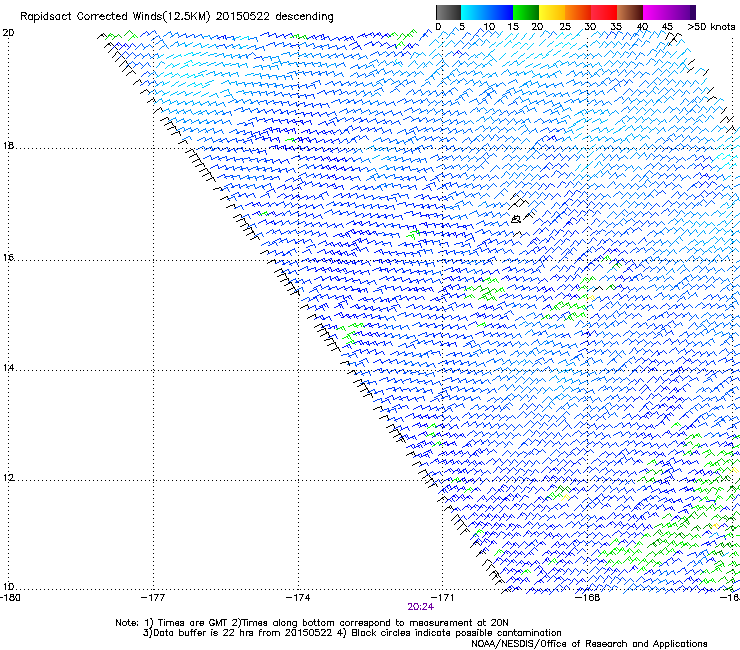740x650 pixels.
Task: Click the latitude label 20
Action: point(8,33)
